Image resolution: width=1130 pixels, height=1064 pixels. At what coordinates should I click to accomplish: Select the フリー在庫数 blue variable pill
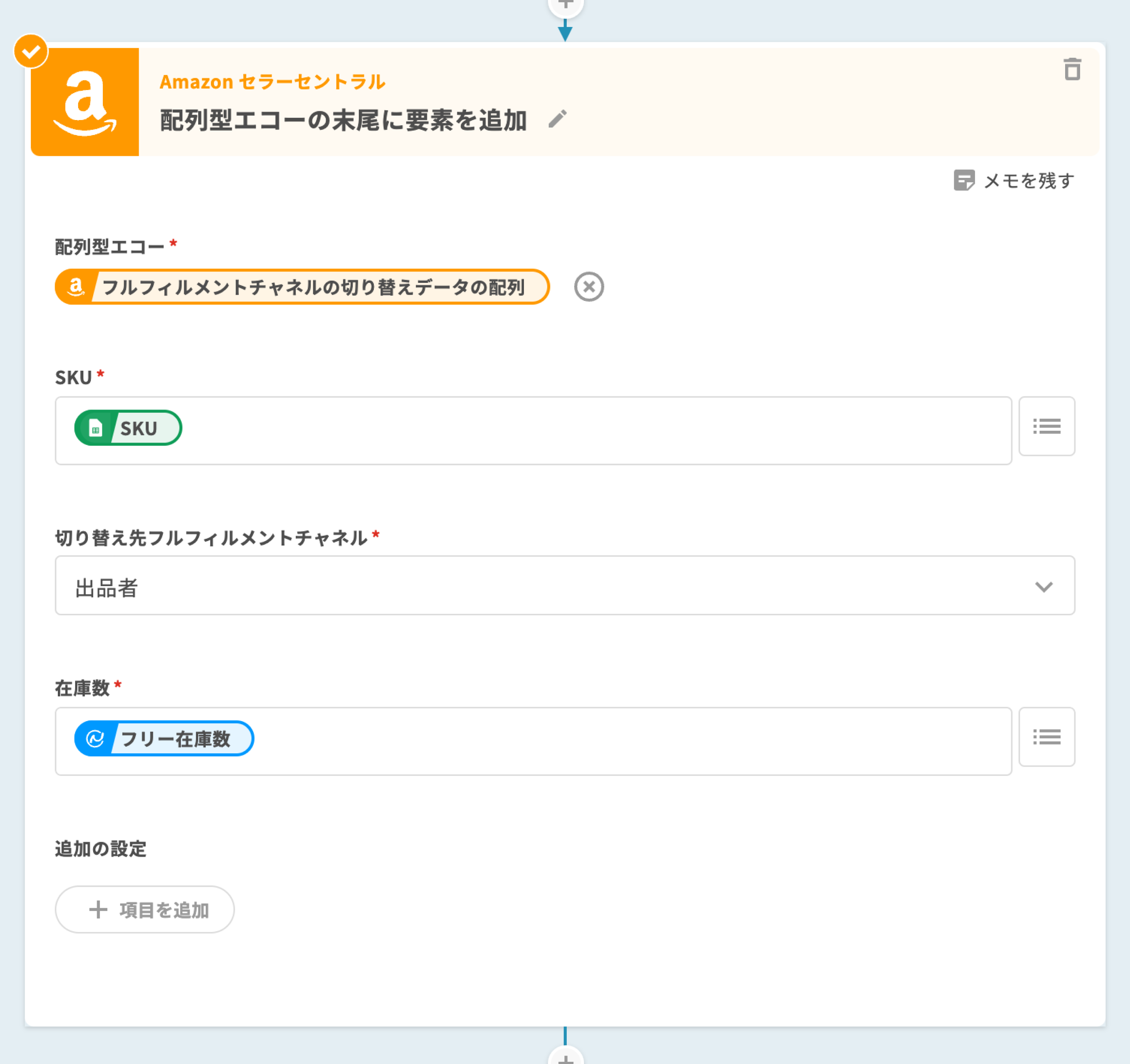pyautogui.click(x=164, y=739)
